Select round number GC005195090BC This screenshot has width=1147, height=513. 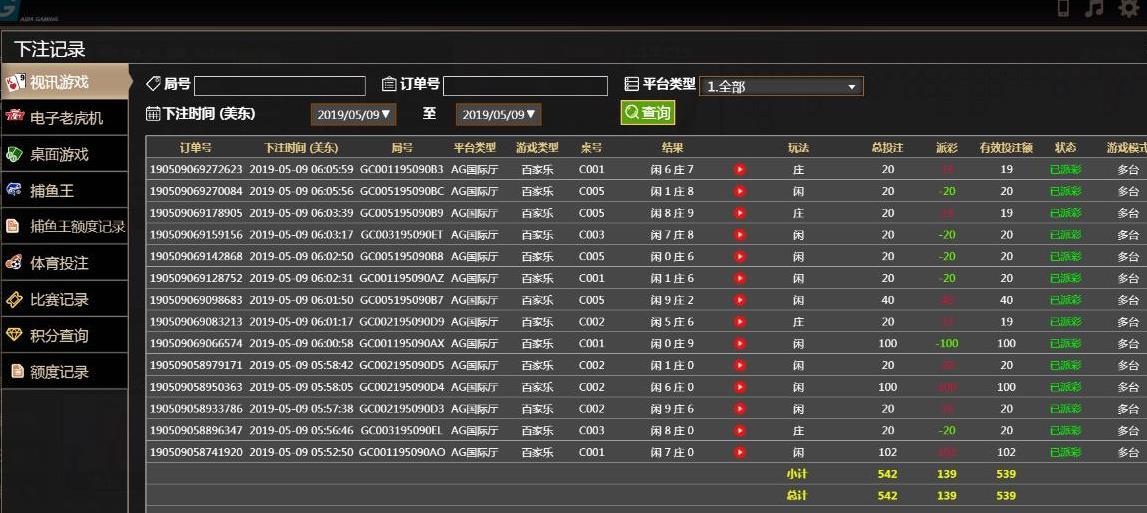(x=402, y=192)
